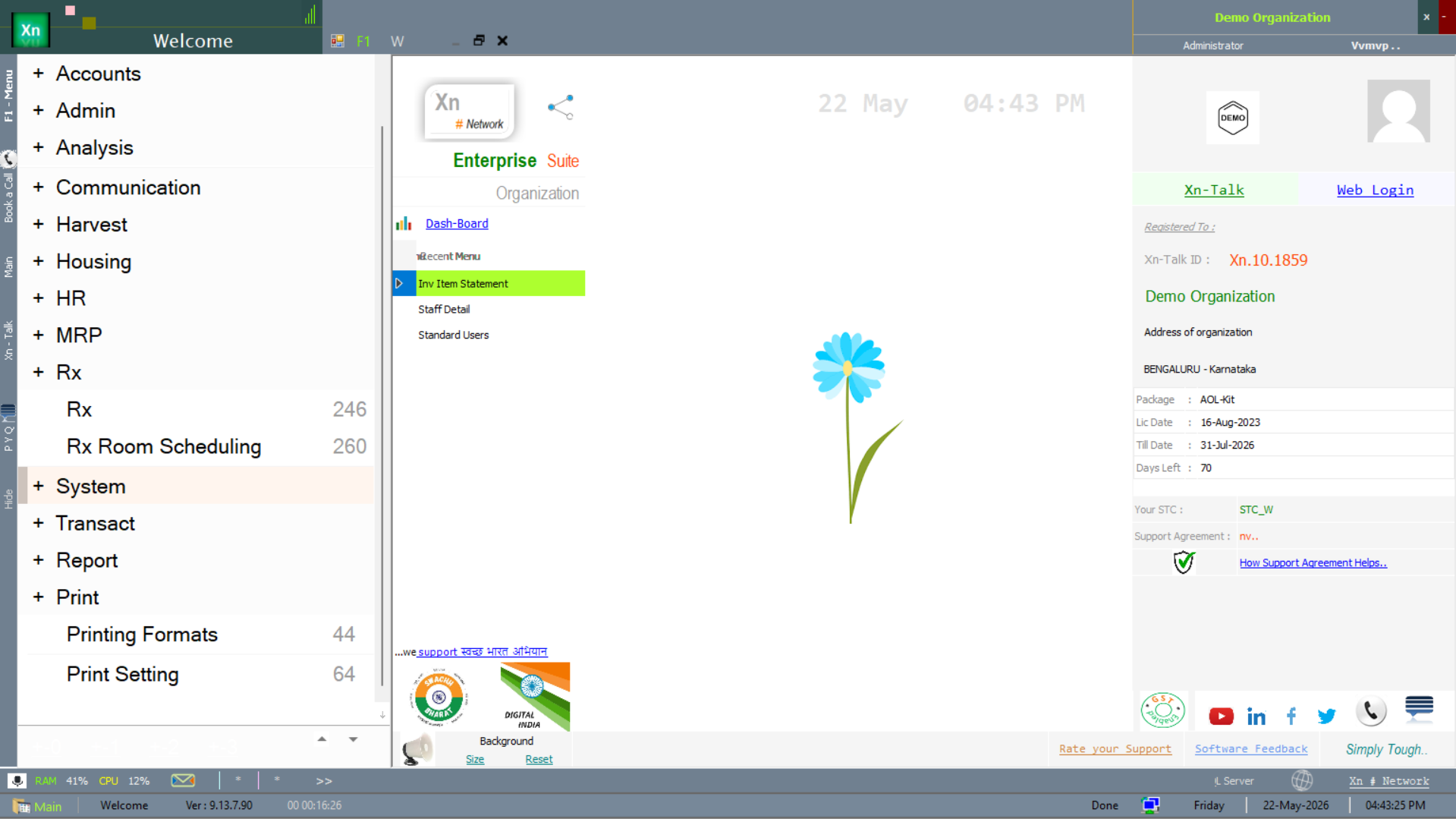The image size is (1456, 819).
Task: Click the Rate your Support link
Action: pyautogui.click(x=1115, y=749)
